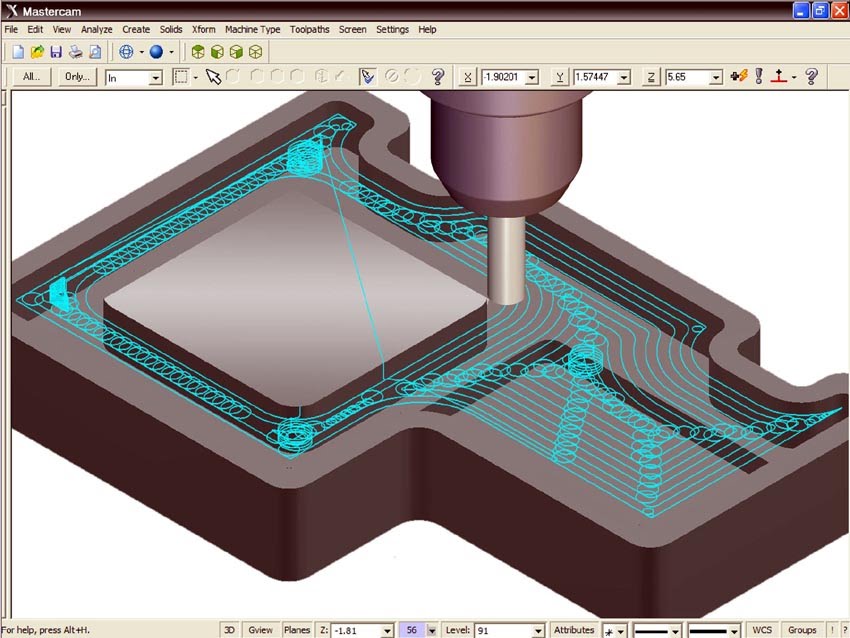Click the New file icon
Screen dimensions: 850x638
(18, 52)
